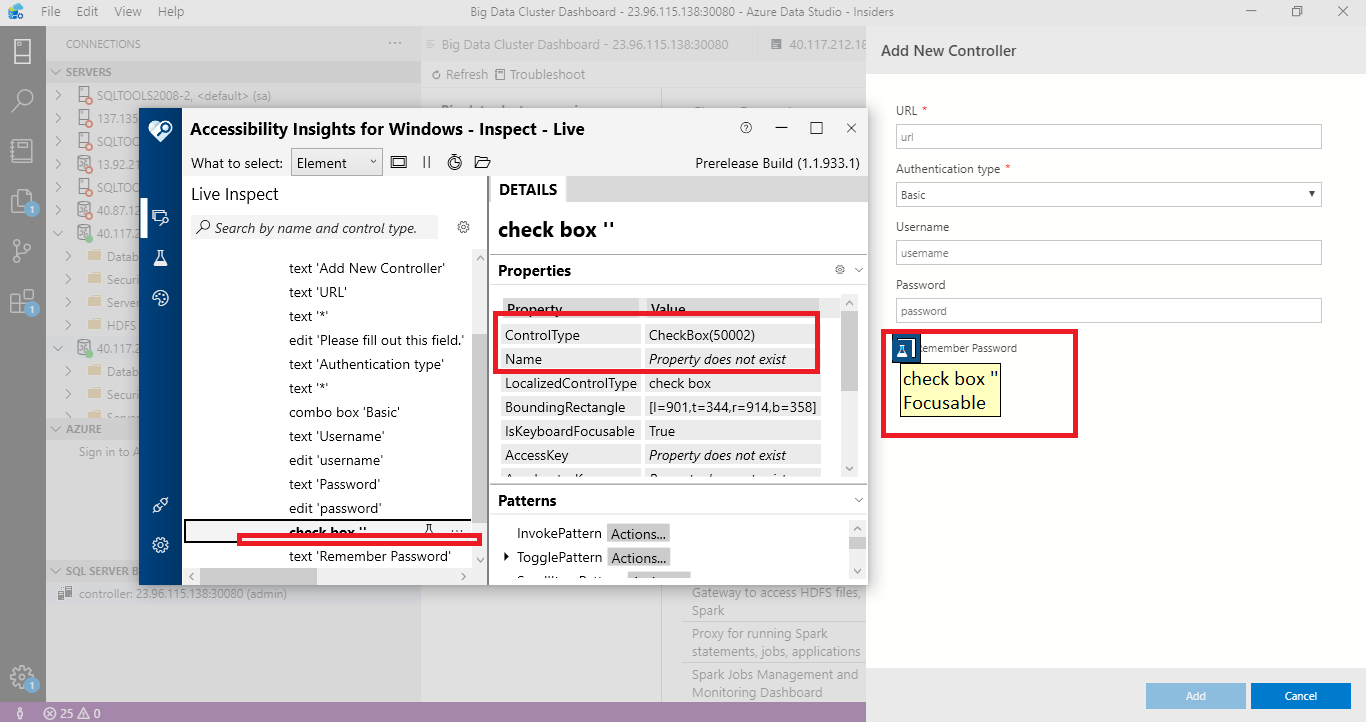The height and width of the screenshot is (722, 1366).
Task: Open the Notebooks icon in the activity bar
Action: (x=23, y=150)
